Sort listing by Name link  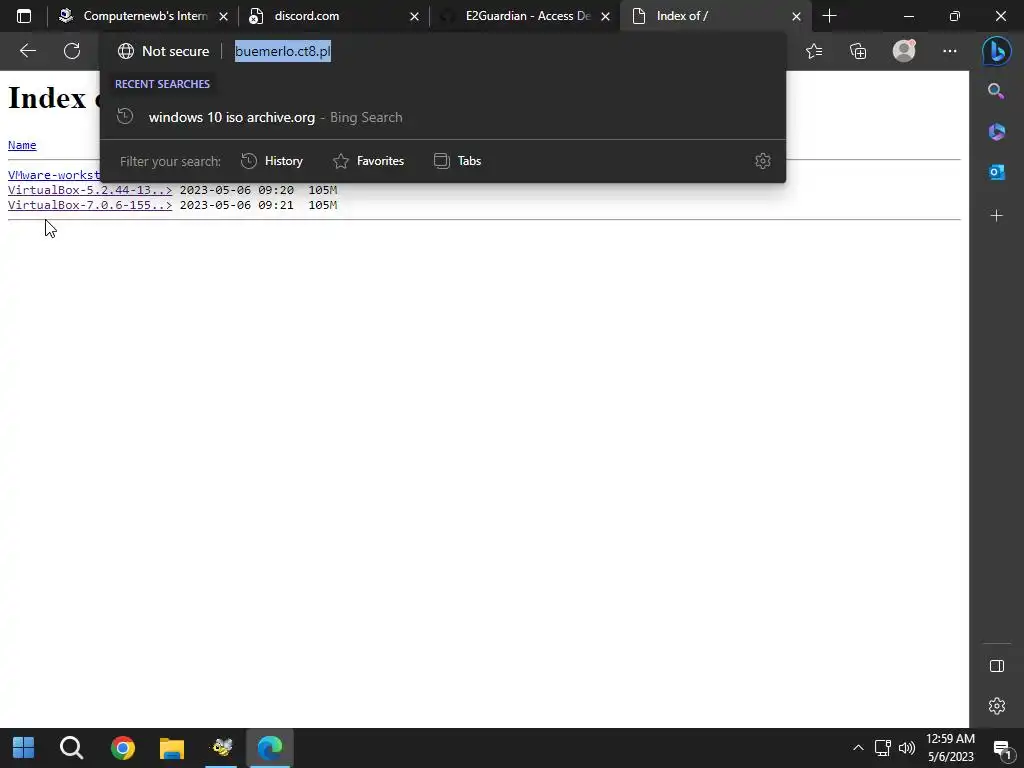tap(22, 145)
